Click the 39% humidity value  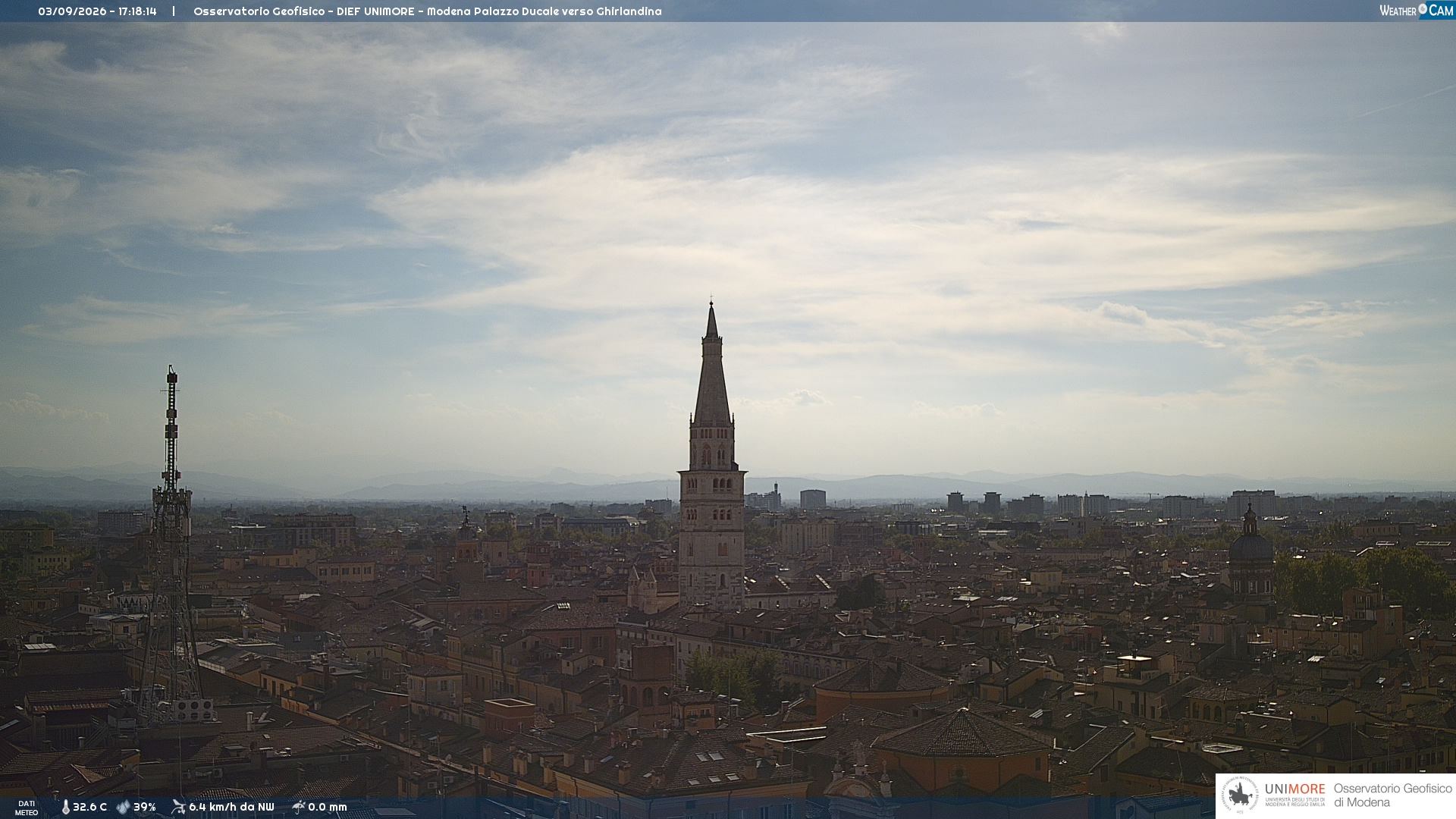pos(145,808)
